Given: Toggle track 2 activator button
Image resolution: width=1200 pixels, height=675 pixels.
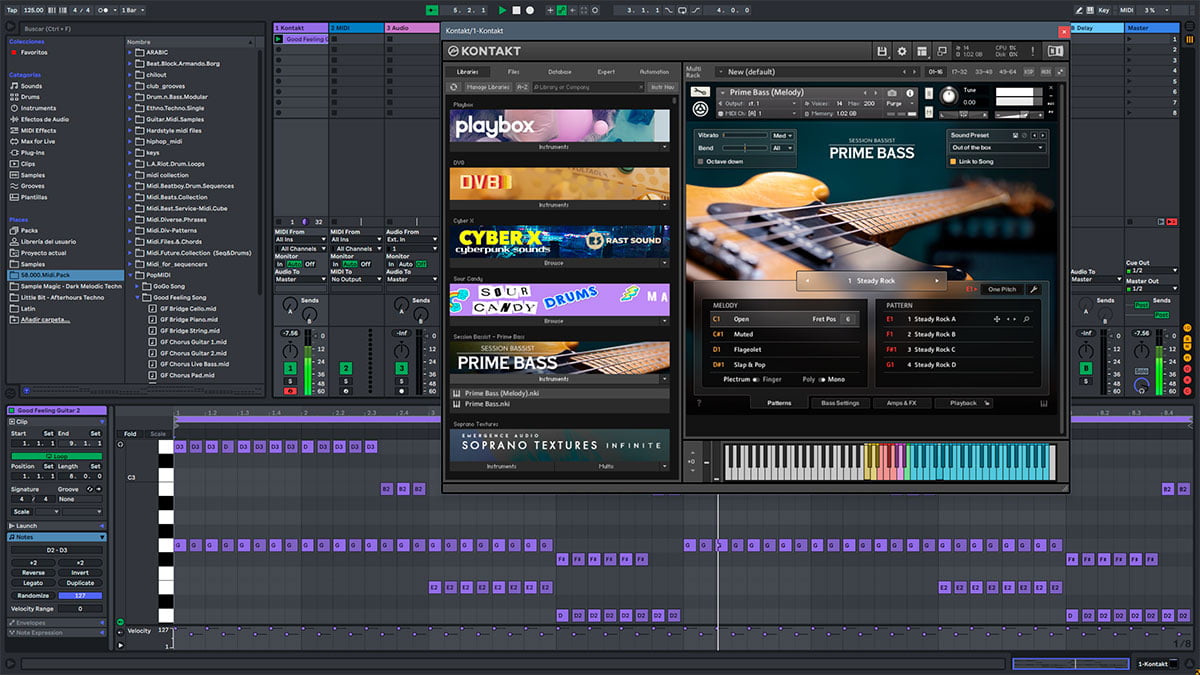Looking at the screenshot, I should (x=345, y=369).
